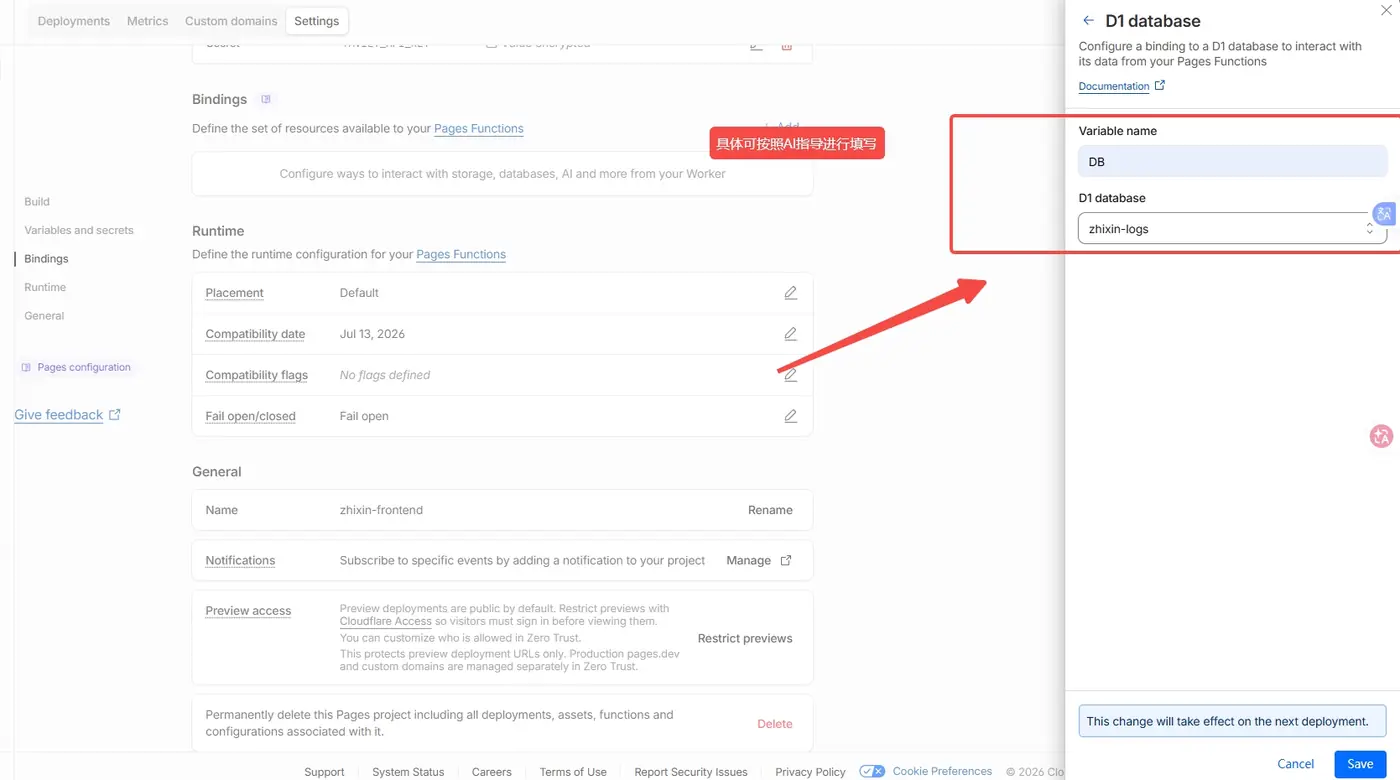Open external link icon next to Documentation
The height and width of the screenshot is (780, 1400).
tap(1160, 86)
